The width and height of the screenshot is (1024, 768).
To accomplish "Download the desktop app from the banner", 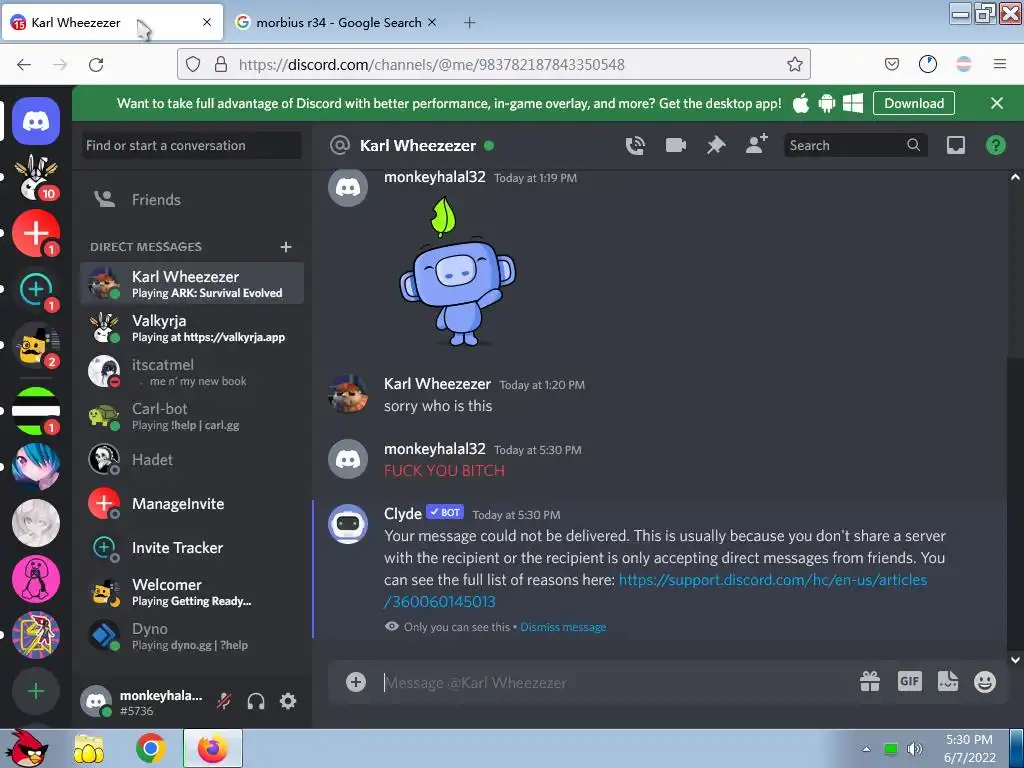I will click(914, 103).
